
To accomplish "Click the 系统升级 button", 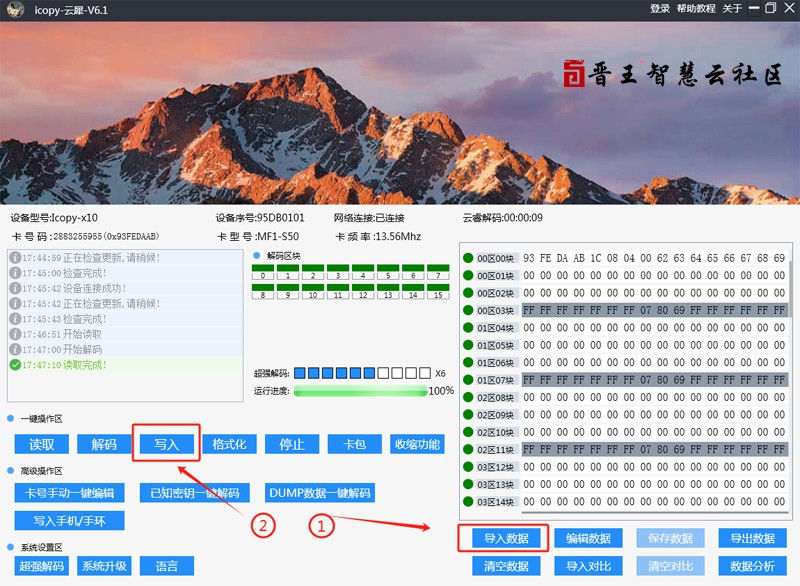I will (104, 566).
